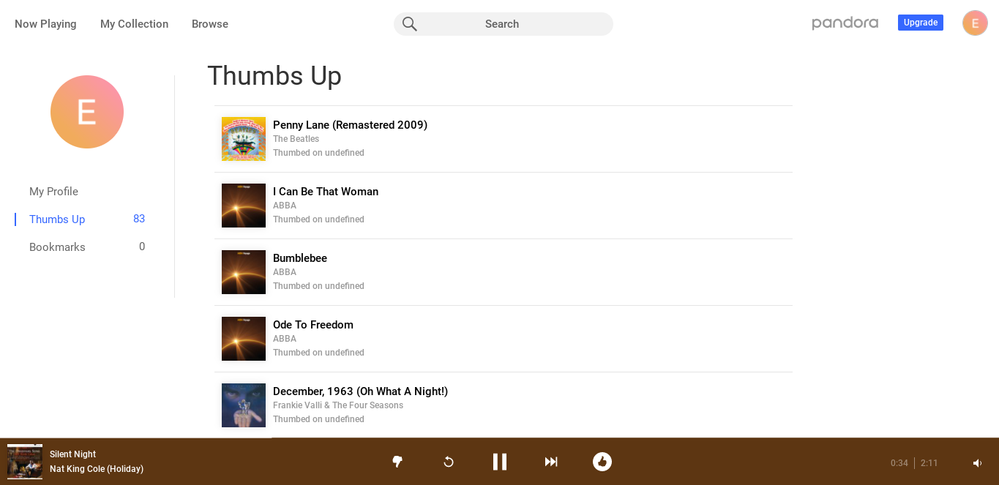Open Penny Lane album artwork
This screenshot has width=999, height=485.
(x=243, y=139)
